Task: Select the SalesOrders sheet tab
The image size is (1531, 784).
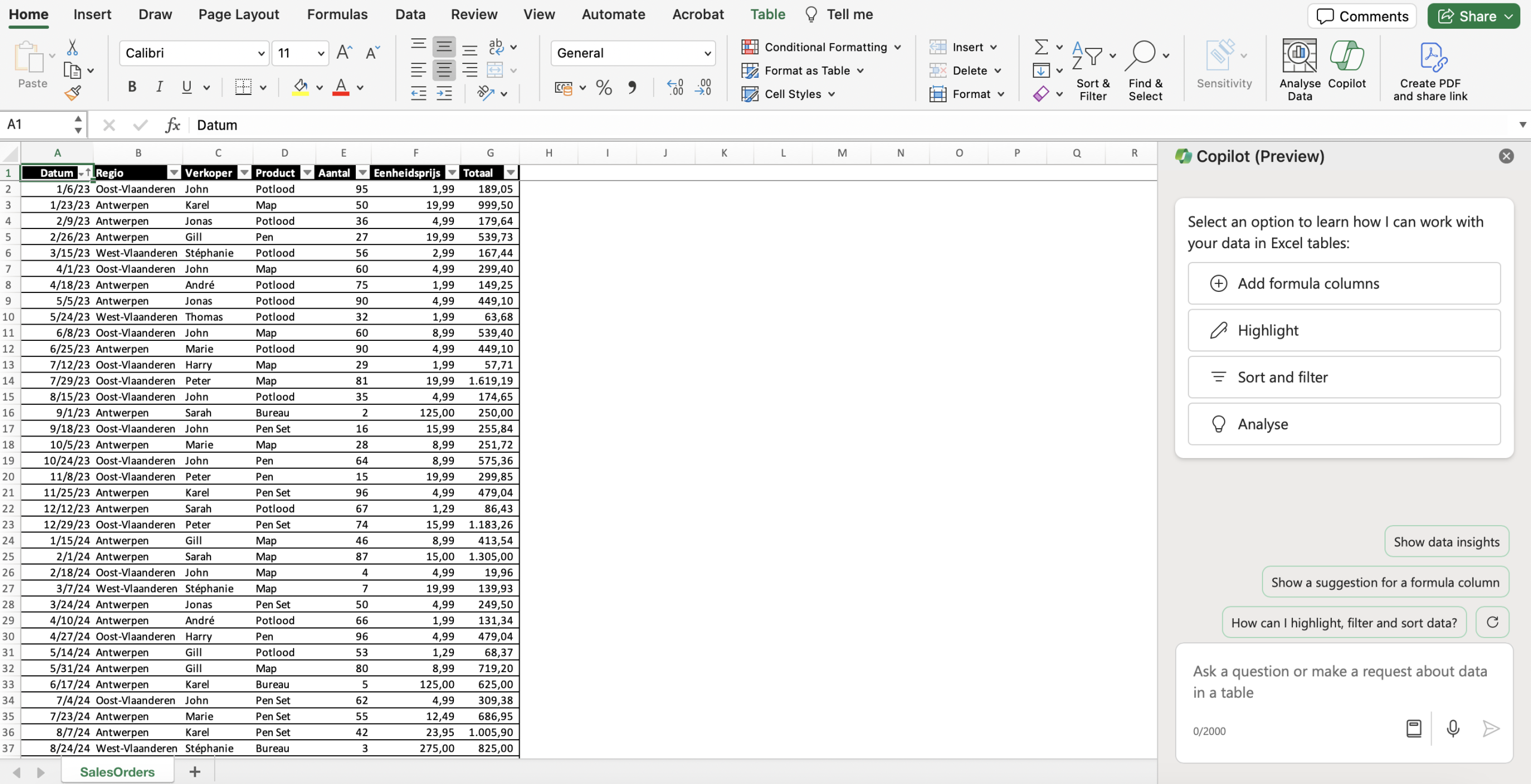Action: [x=117, y=771]
